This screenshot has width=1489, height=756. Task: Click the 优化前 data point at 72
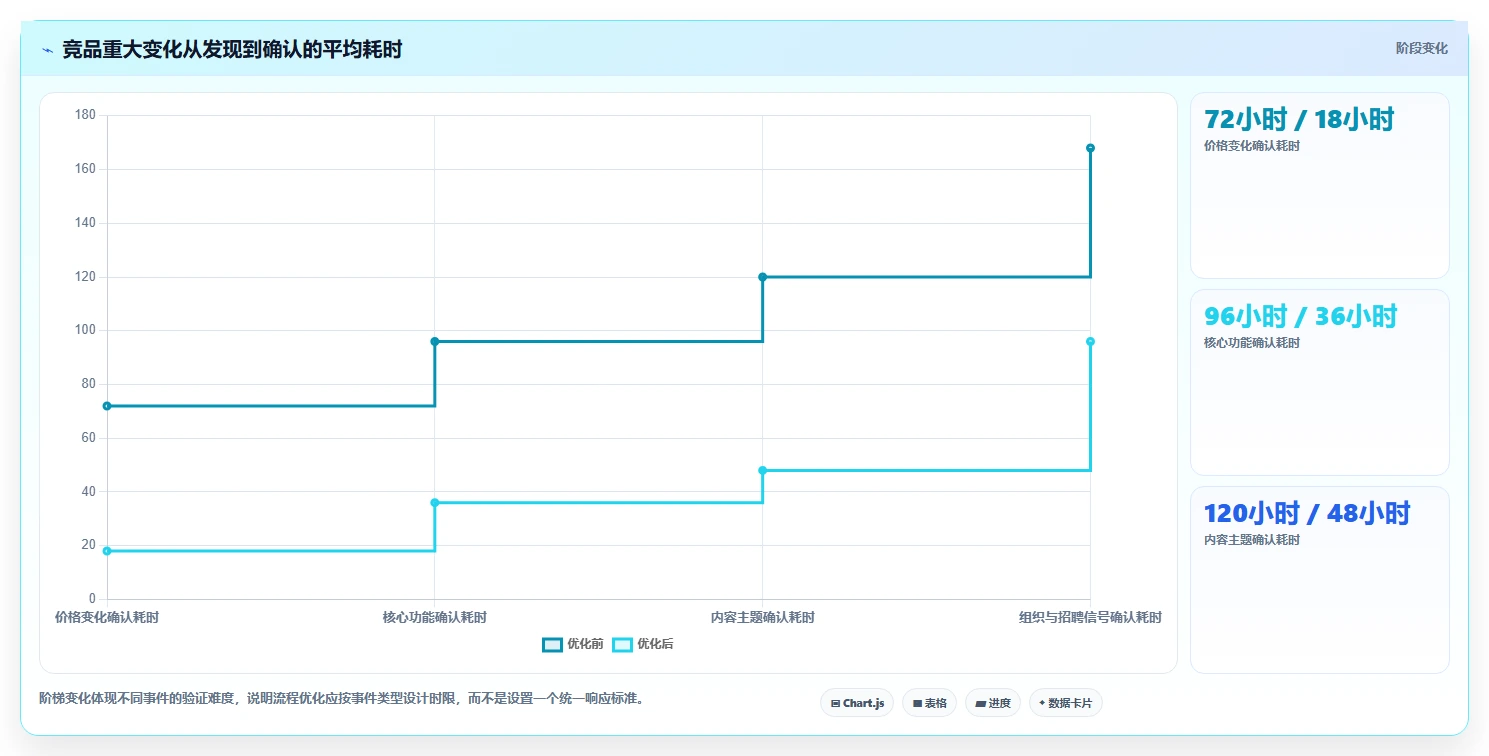[107, 406]
